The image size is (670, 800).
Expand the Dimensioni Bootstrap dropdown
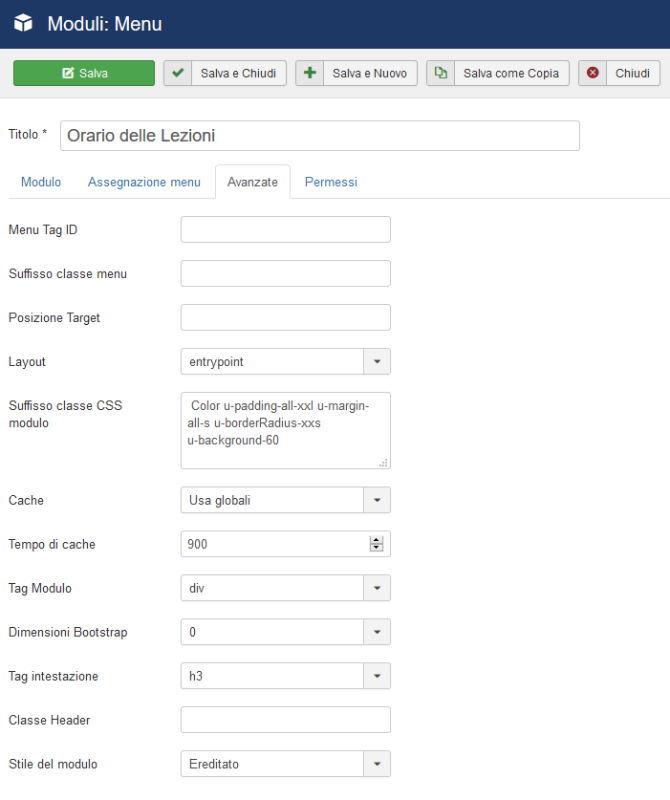point(286,632)
